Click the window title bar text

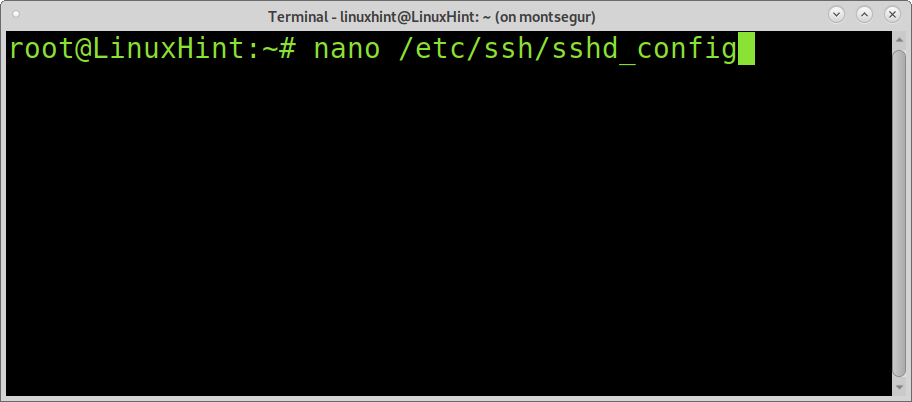(x=432, y=17)
